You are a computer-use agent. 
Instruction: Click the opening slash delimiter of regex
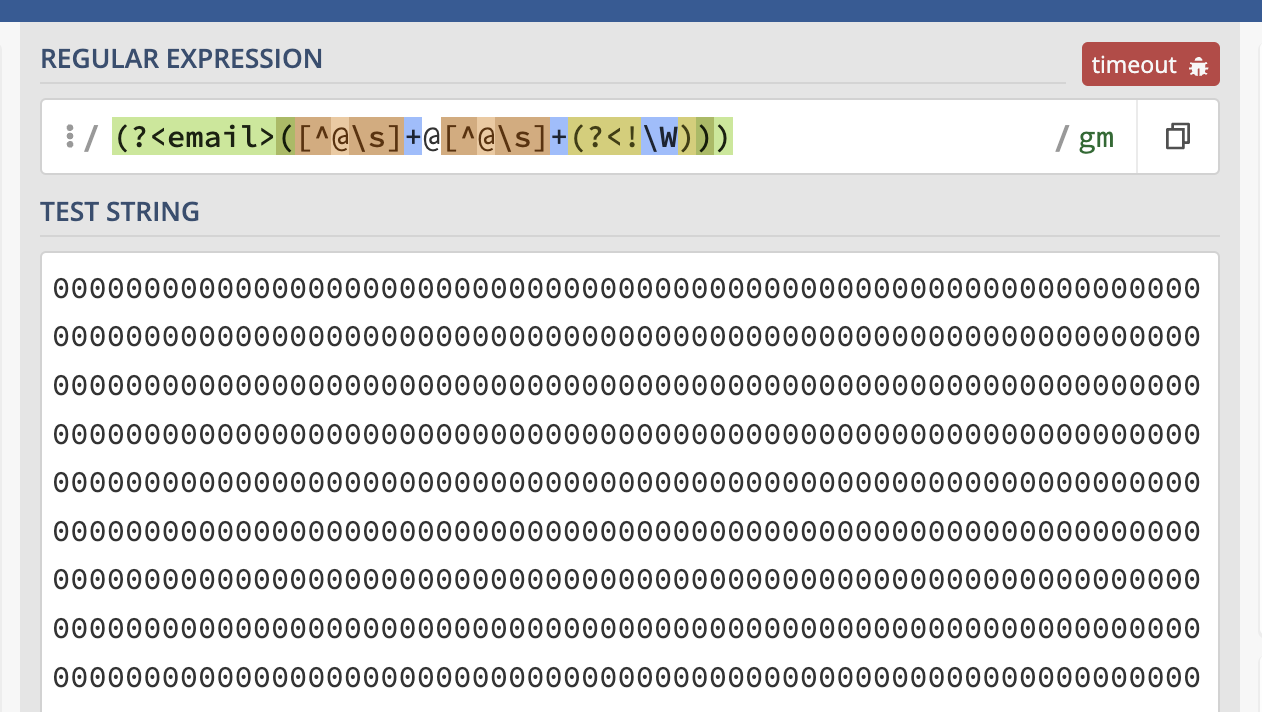click(91, 137)
